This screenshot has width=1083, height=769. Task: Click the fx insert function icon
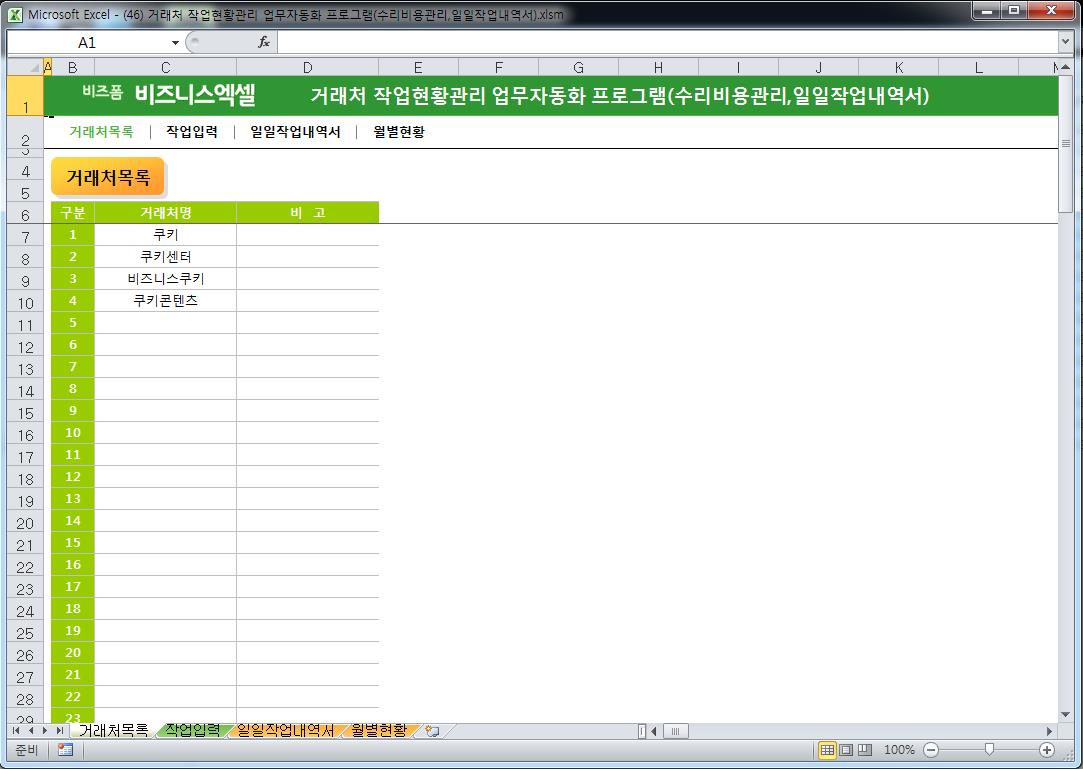[264, 42]
